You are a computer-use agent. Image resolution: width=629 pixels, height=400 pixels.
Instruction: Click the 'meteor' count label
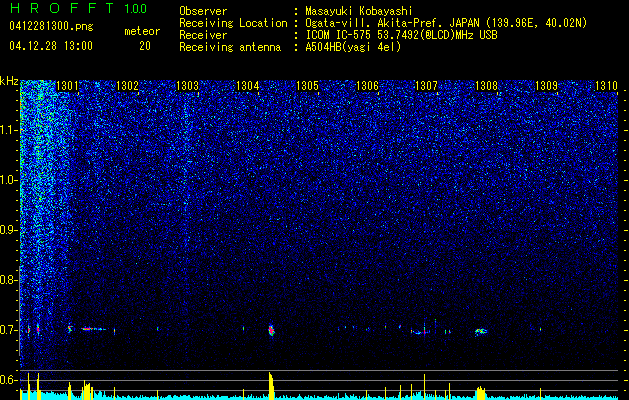point(142,31)
